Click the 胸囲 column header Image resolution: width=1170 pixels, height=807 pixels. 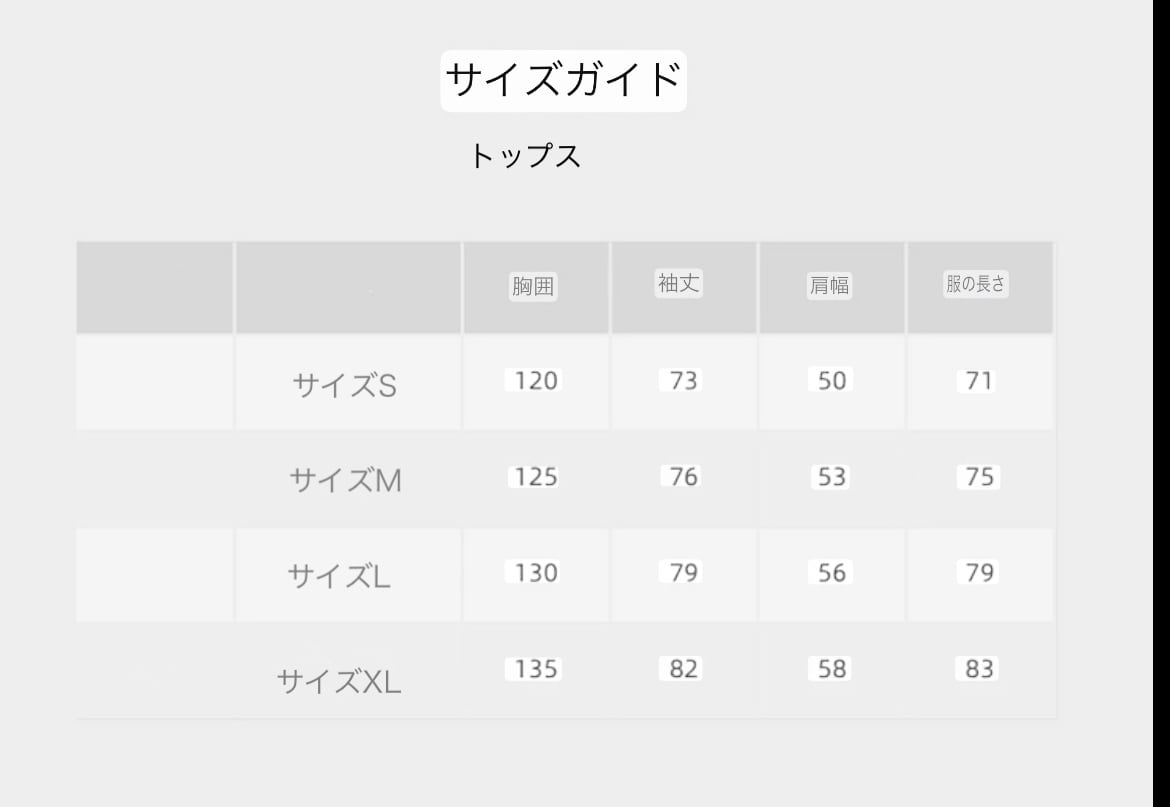coord(533,287)
